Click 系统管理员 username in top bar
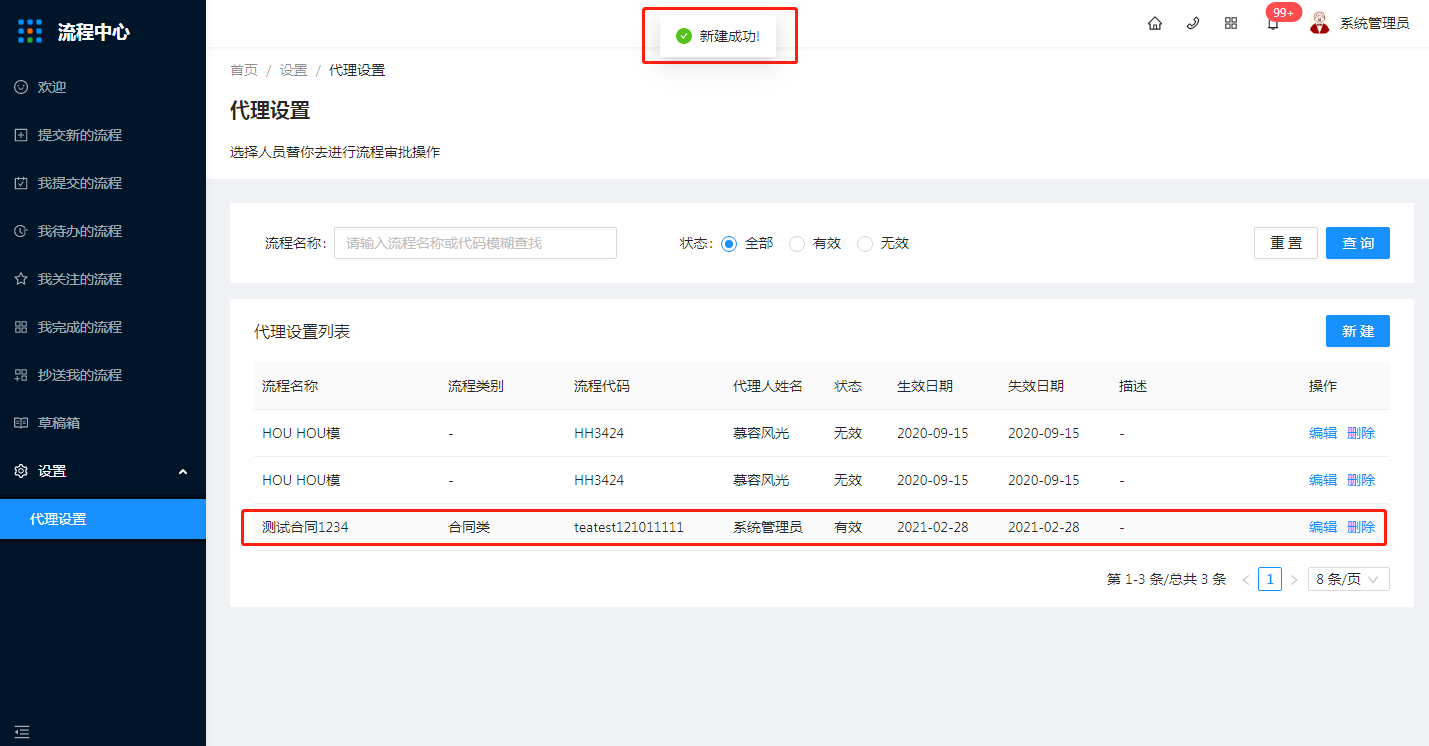This screenshot has width=1429, height=746. (x=1375, y=23)
